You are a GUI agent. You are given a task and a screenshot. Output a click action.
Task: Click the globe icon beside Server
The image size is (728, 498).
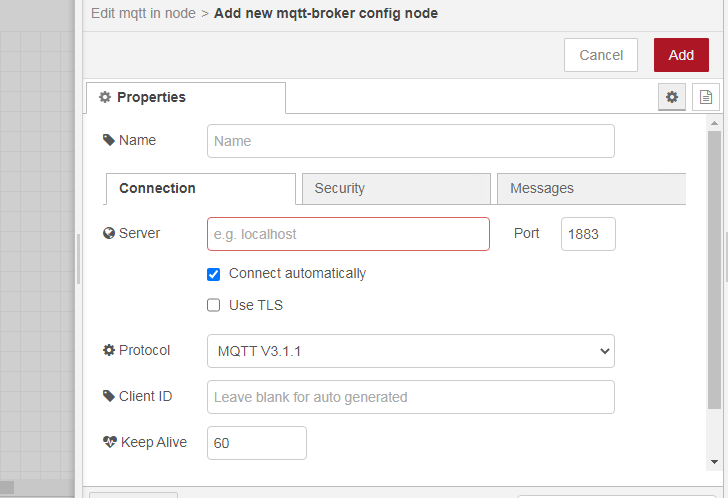coord(109,234)
